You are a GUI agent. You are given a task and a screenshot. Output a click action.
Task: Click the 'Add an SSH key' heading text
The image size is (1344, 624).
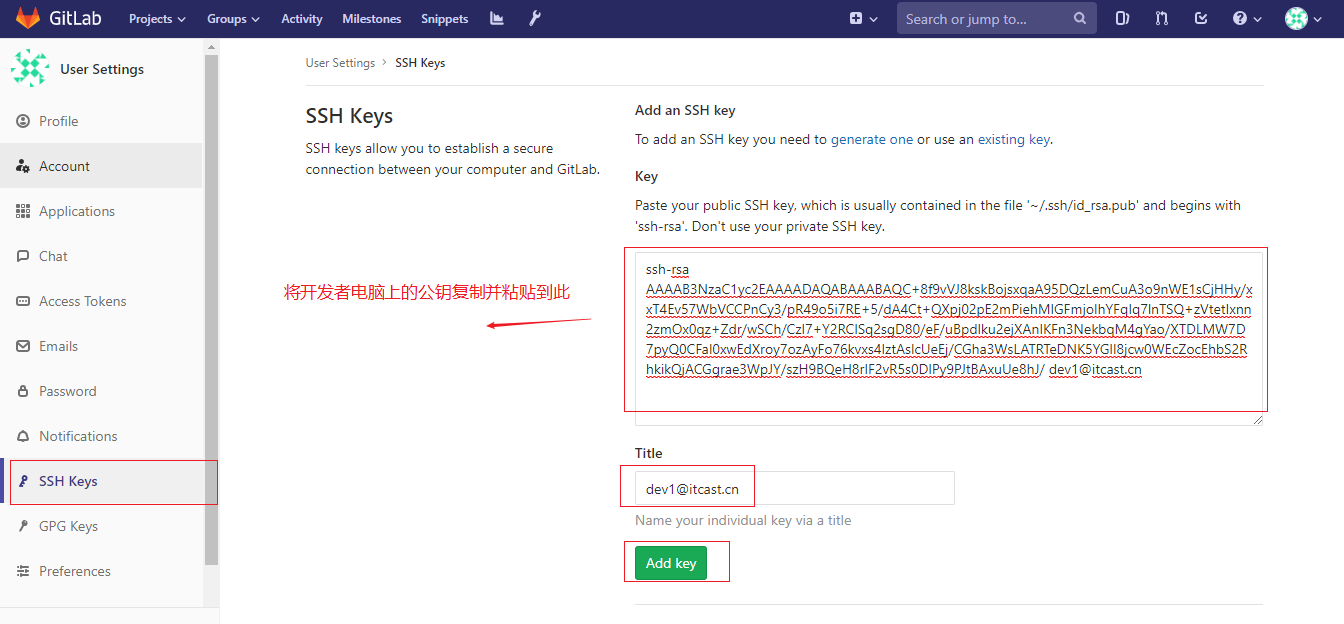(685, 110)
